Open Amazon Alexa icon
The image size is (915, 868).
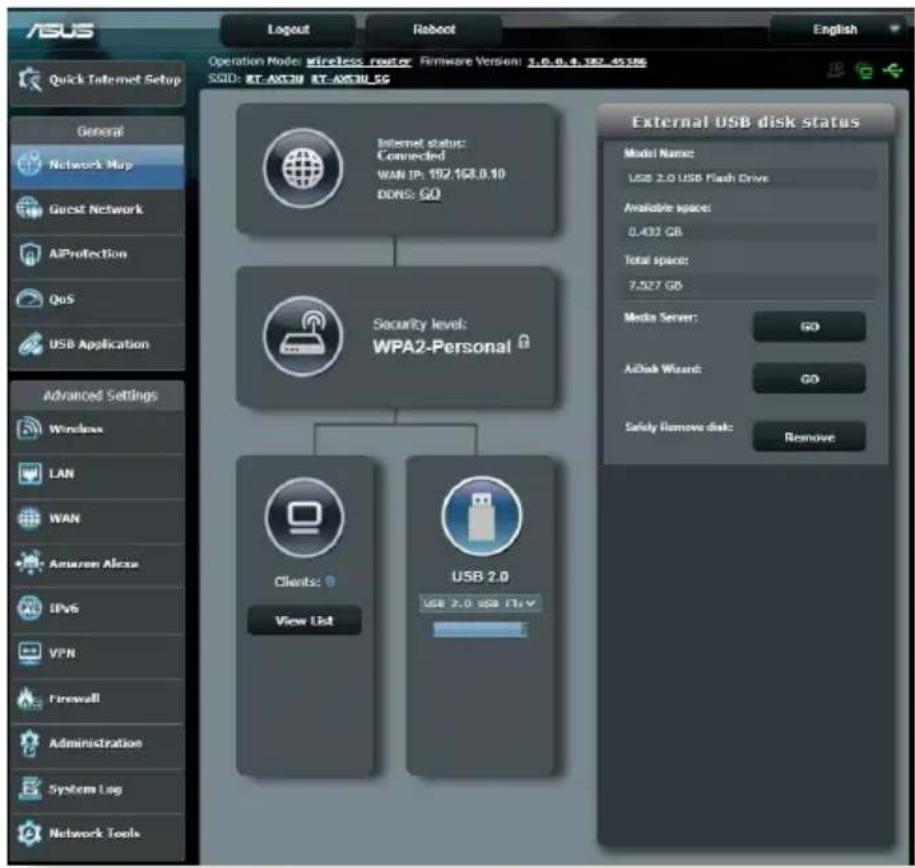[29, 563]
